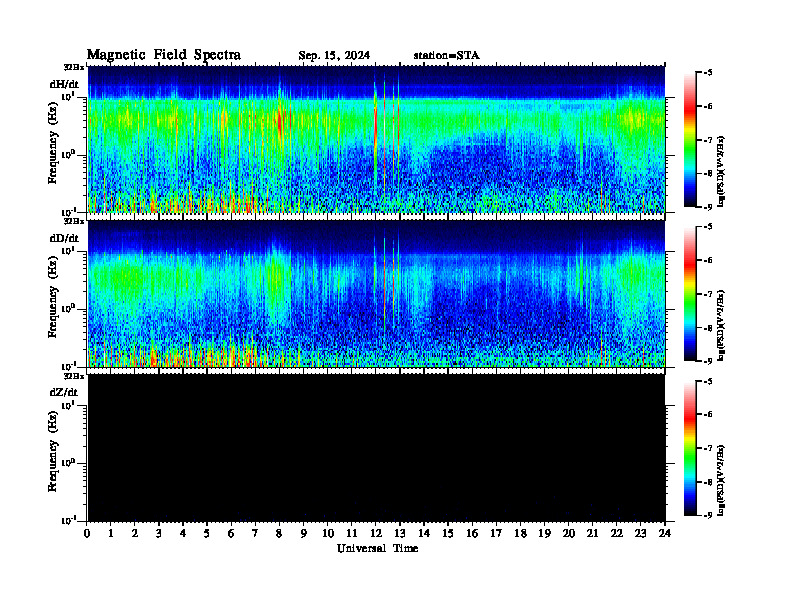Screen dimensions: 792x612
Task: Click the '4' hour tick label
Action: pos(183,534)
